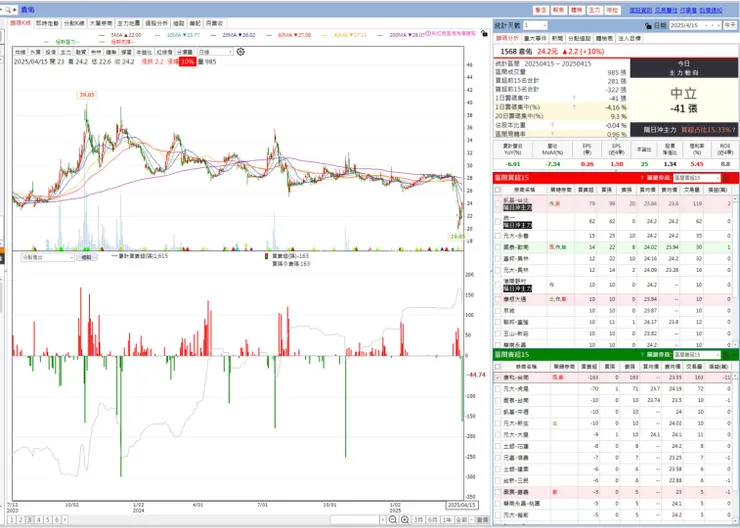Switch to 主力地圖 tab
The width and height of the screenshot is (740, 528).
pyautogui.click(x=129, y=23)
